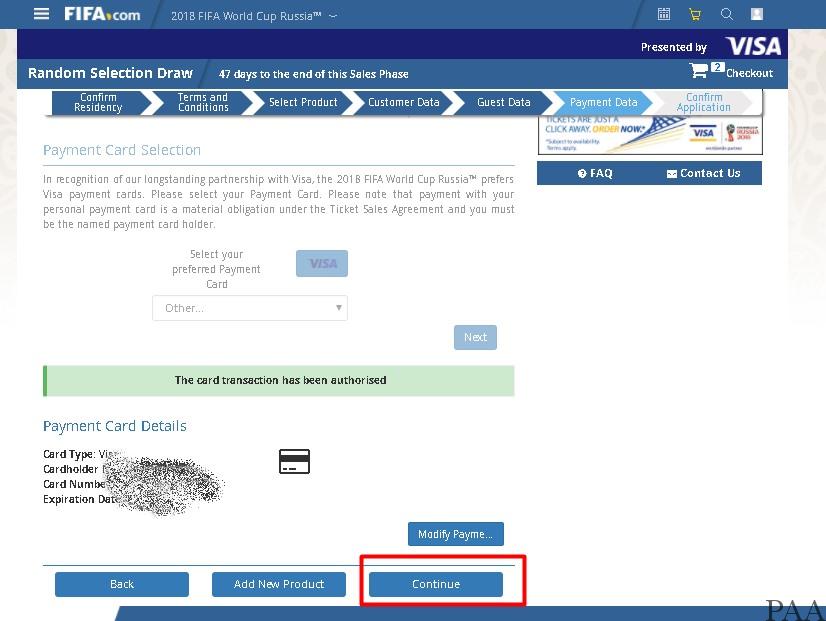
Task: Select the VISA payment card button
Action: point(322,263)
